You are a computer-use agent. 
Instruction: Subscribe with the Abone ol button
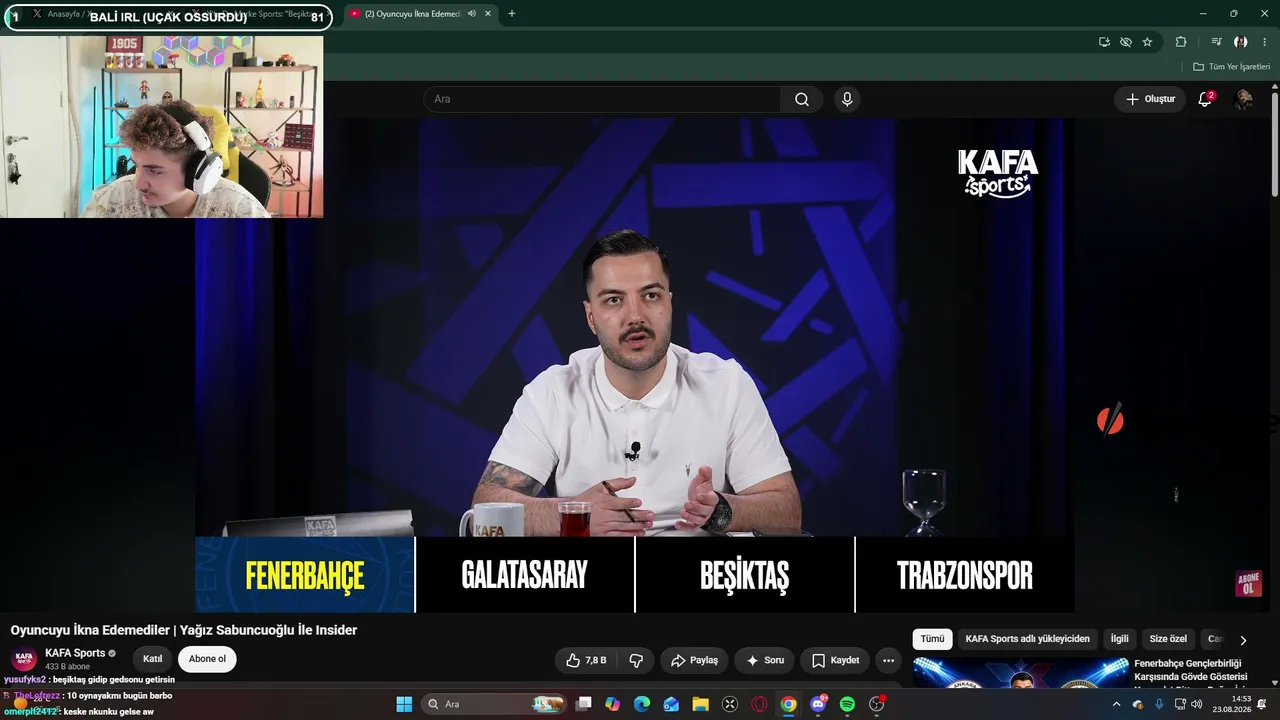tap(207, 659)
